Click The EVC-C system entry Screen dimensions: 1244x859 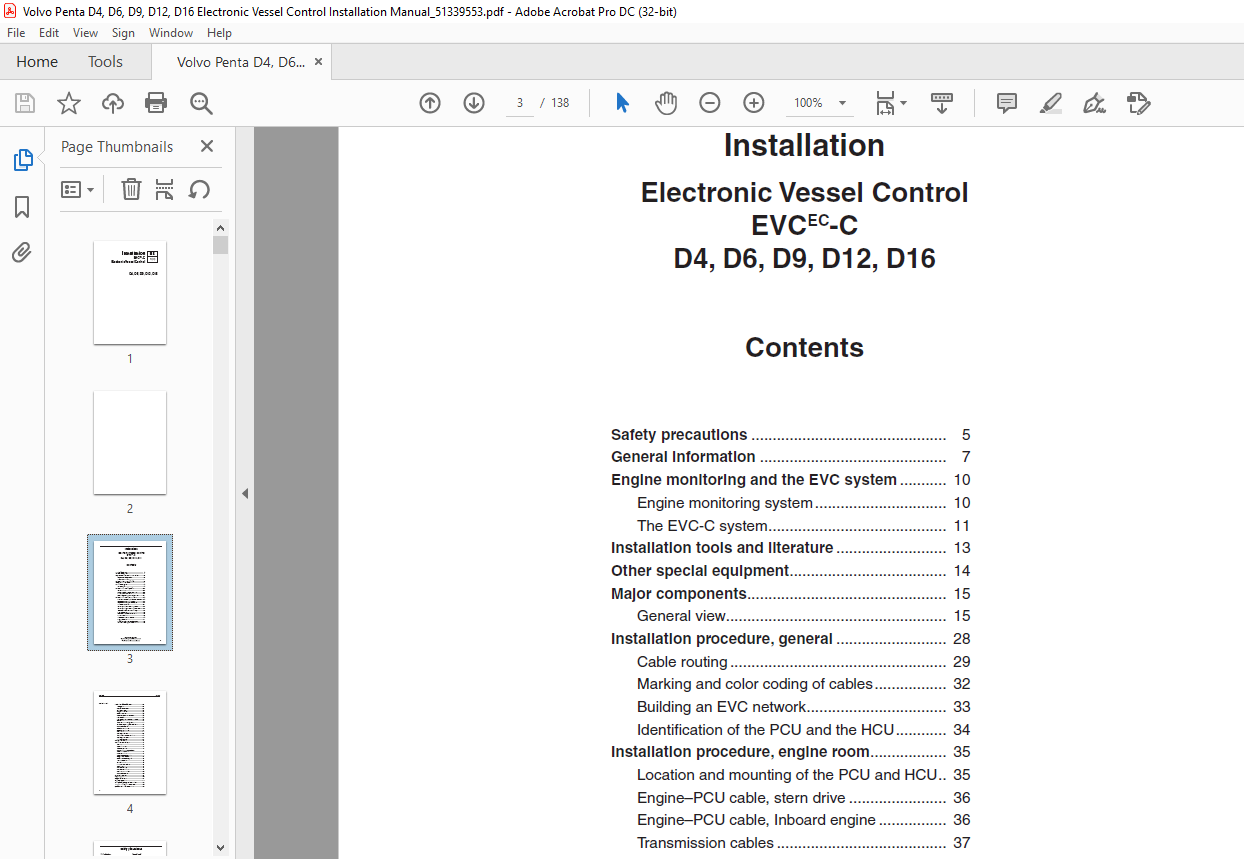pos(803,526)
